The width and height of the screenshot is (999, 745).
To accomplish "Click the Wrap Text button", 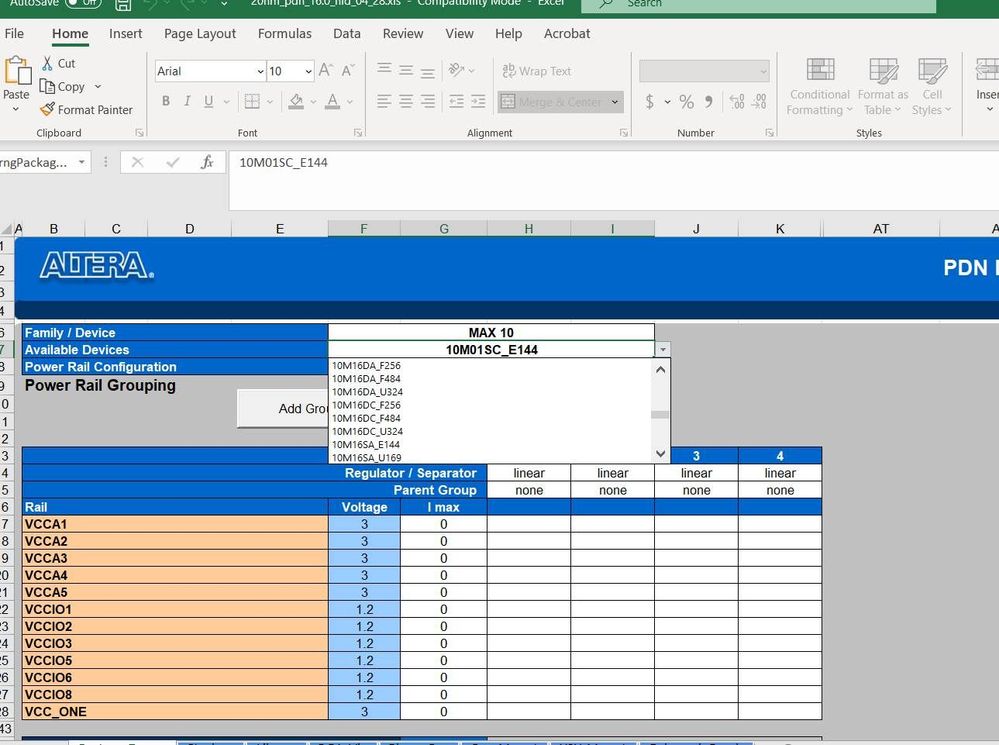I will click(536, 71).
